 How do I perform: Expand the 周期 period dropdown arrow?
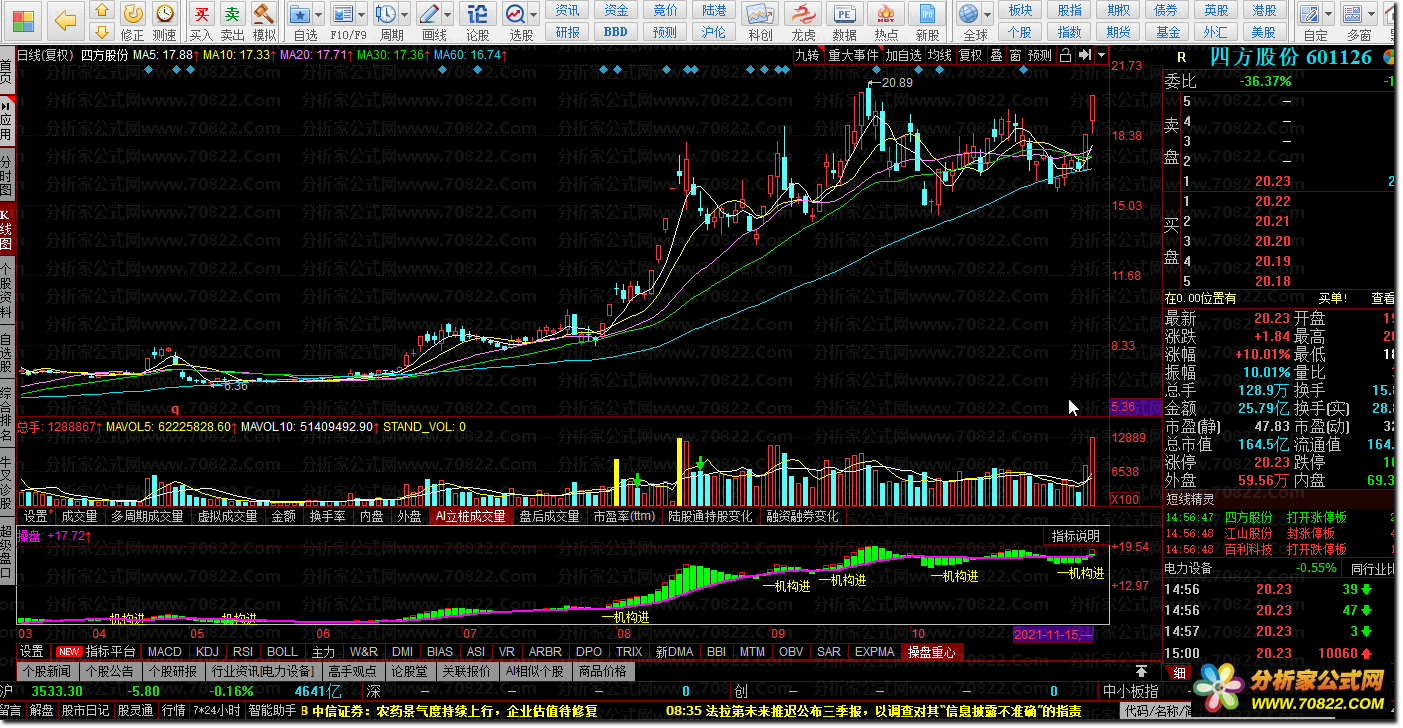coord(405,15)
